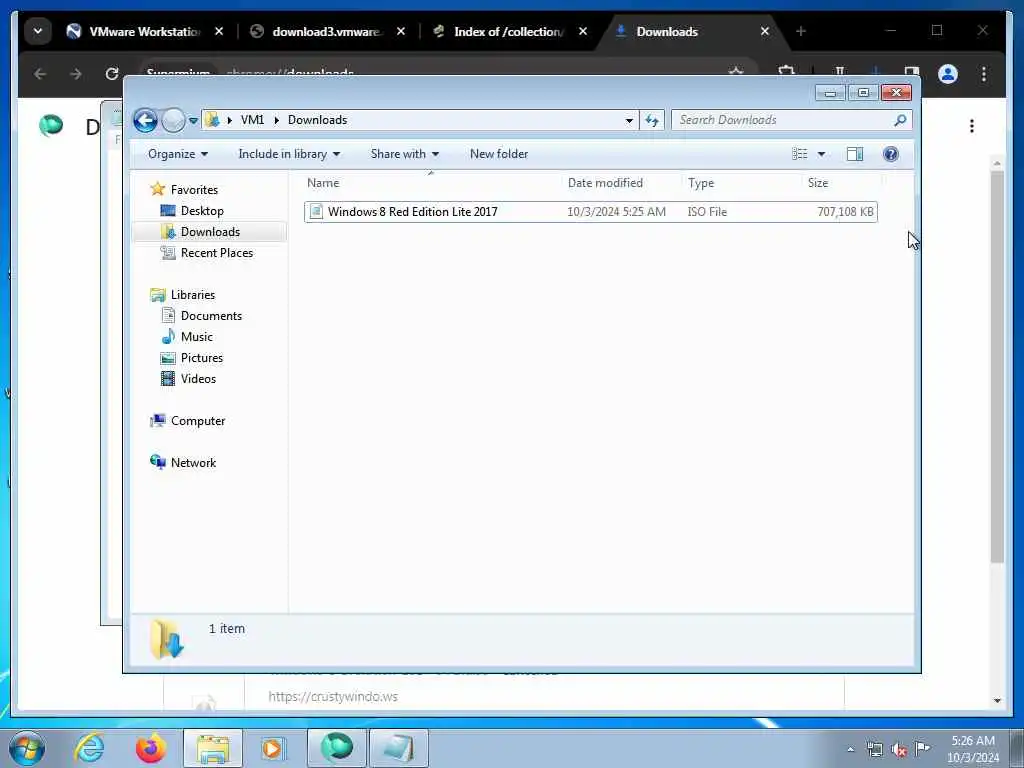Launch Internet Explorer from taskbar
The image size is (1024, 768).
tap(89, 748)
